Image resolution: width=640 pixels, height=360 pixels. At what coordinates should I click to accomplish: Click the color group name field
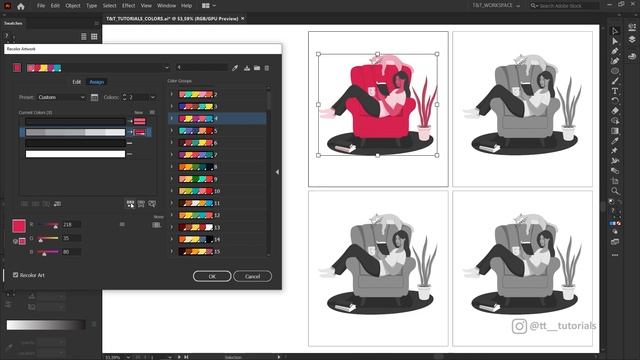tap(202, 67)
